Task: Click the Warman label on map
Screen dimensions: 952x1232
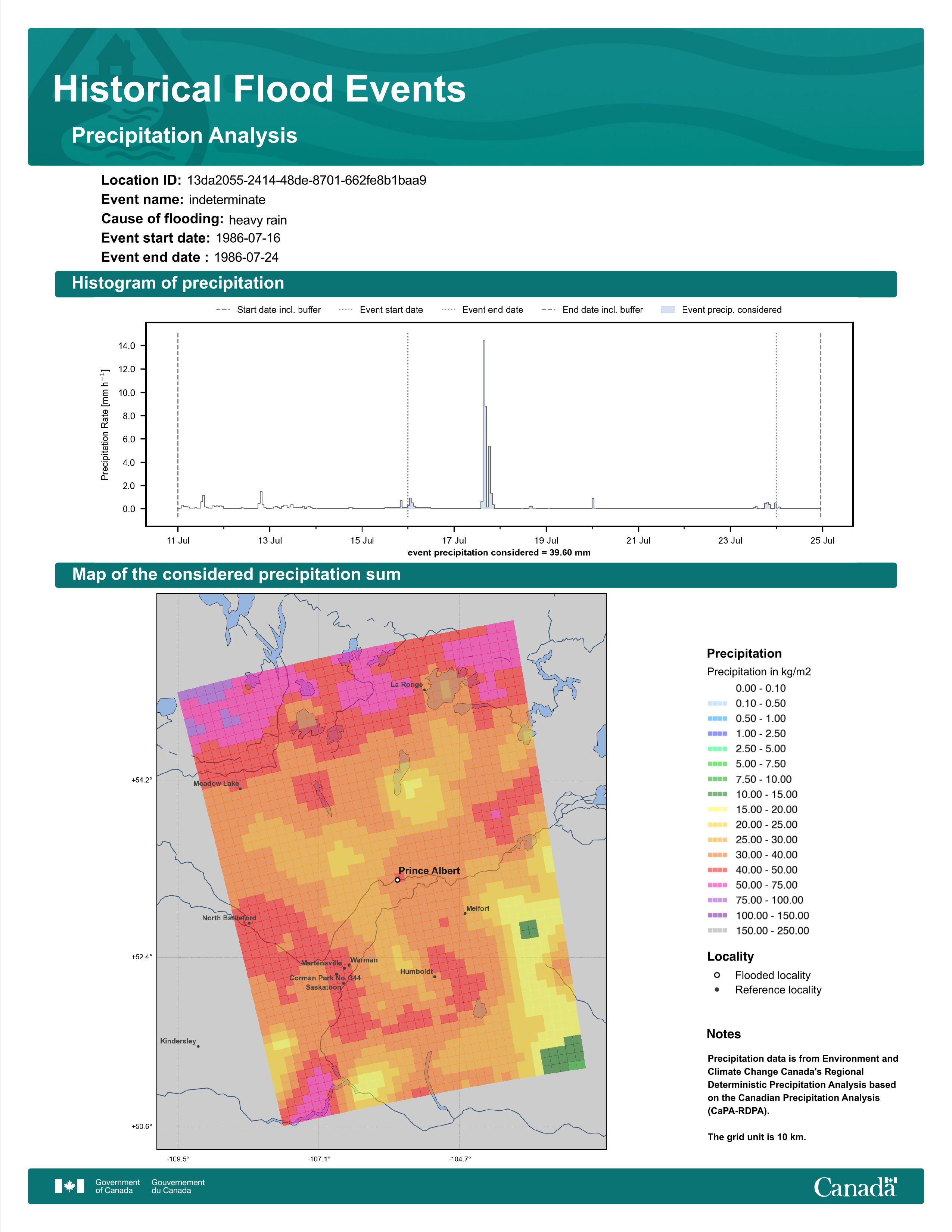Action: [x=364, y=959]
